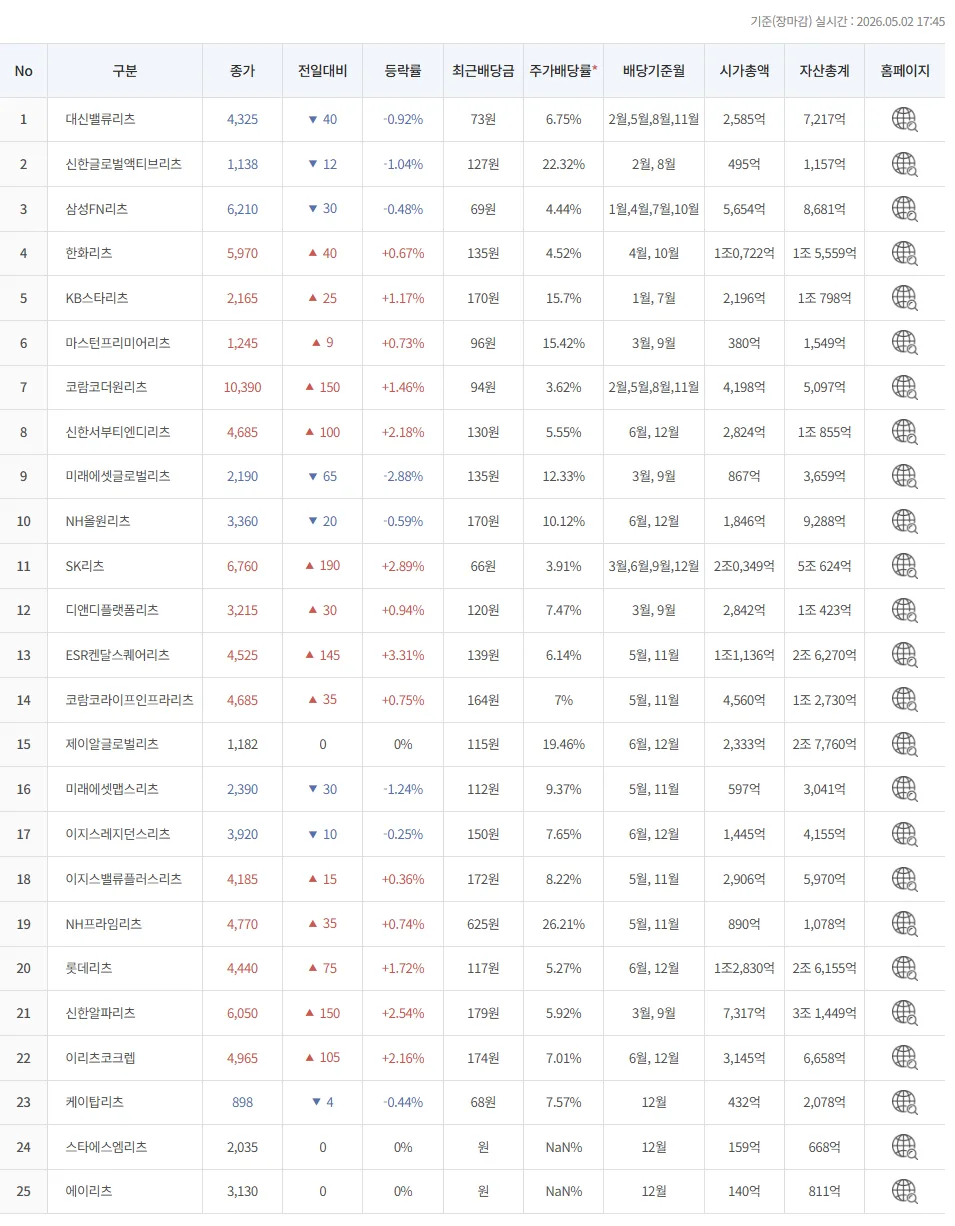The image size is (955, 1226).
Task: Open homepage globe icon for 제이알글로벌리츠
Action: pyautogui.click(x=904, y=744)
